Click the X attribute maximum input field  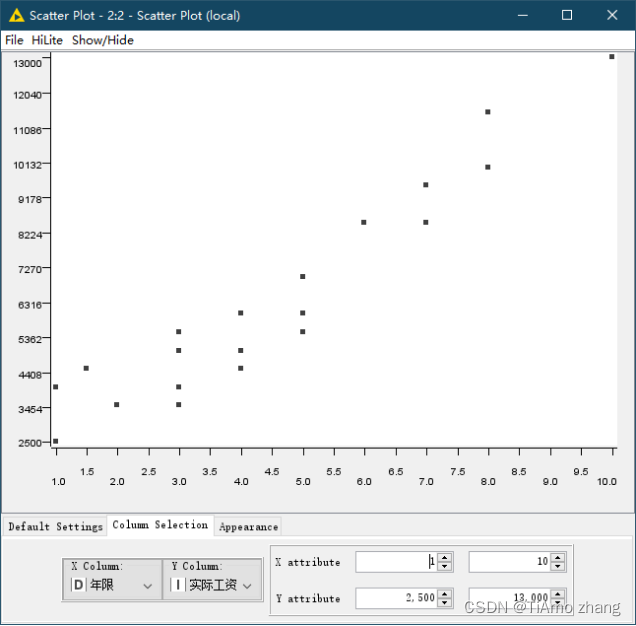(x=509, y=562)
